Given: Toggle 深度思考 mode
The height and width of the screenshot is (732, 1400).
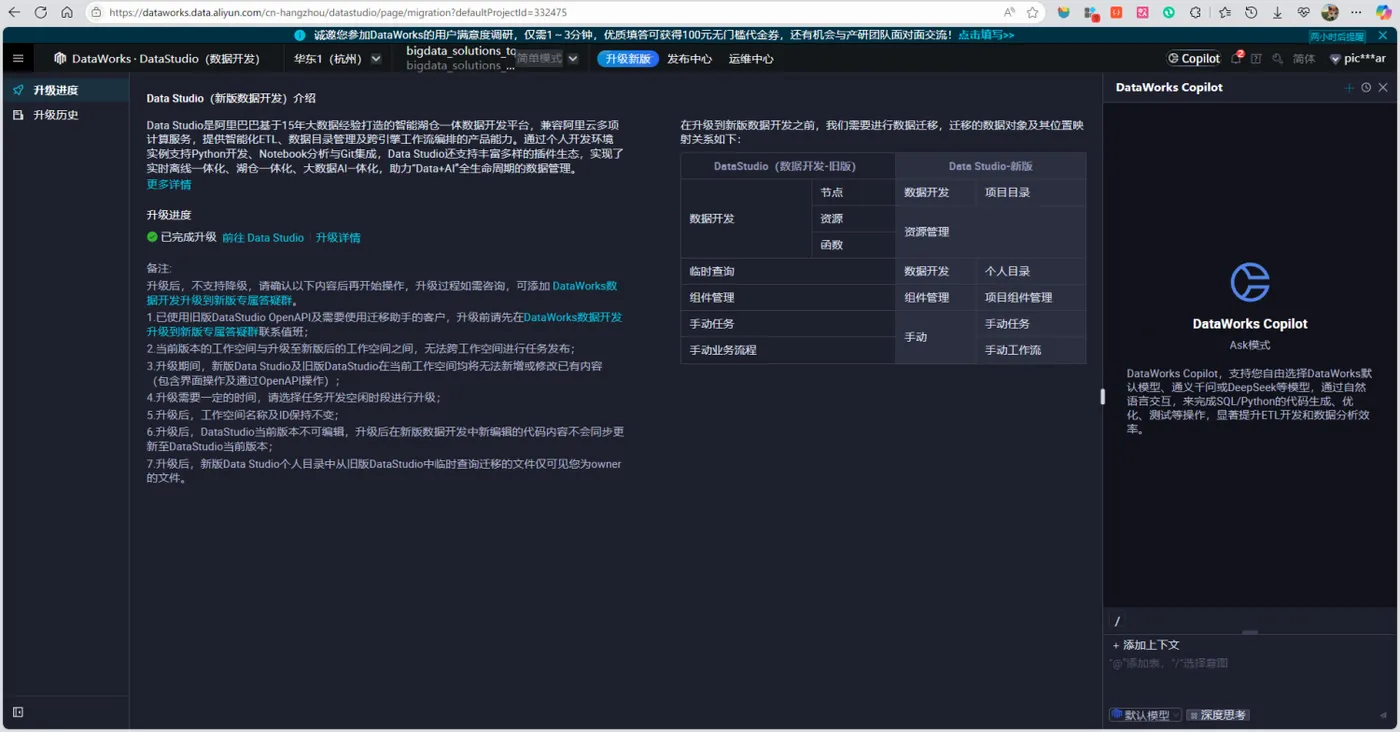Looking at the screenshot, I should [1218, 715].
